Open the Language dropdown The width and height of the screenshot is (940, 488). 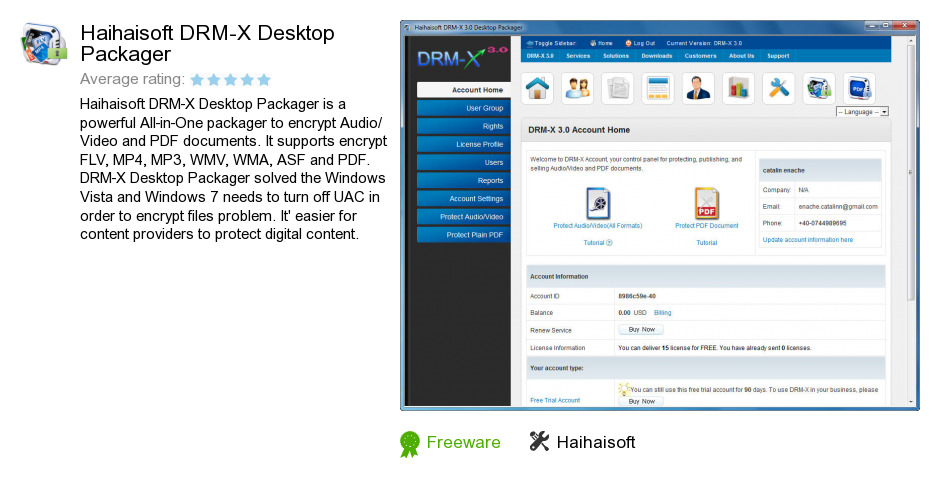coord(862,112)
